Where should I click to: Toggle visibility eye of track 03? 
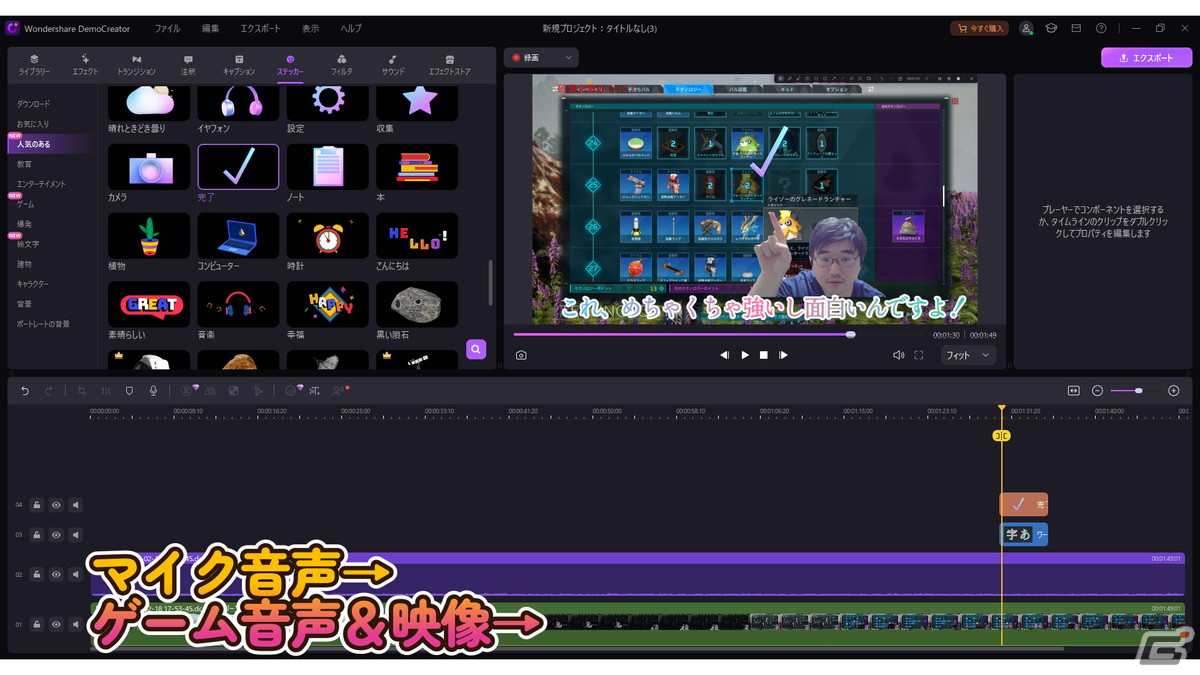56,535
